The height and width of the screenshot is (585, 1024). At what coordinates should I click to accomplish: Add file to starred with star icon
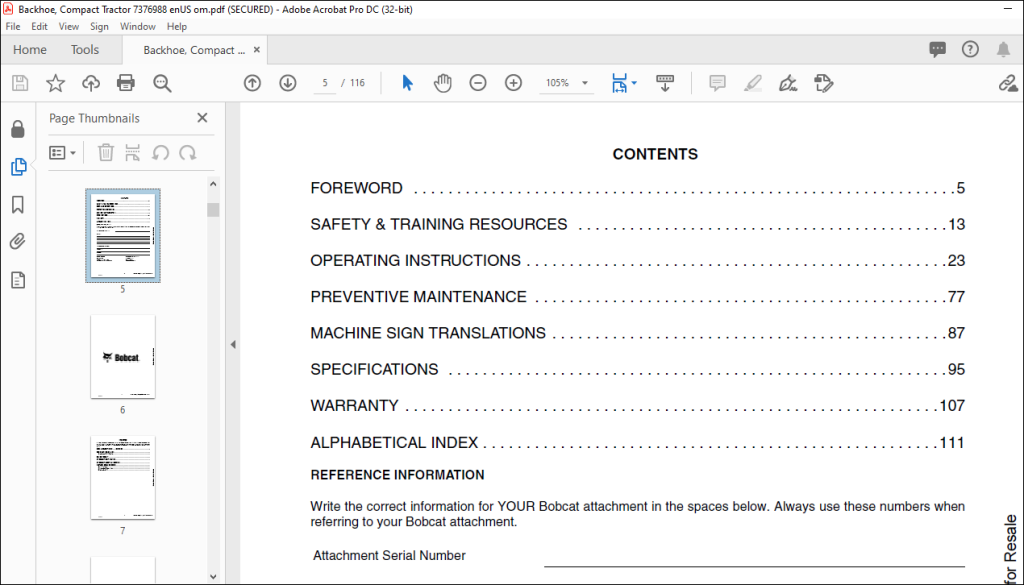[x=56, y=83]
